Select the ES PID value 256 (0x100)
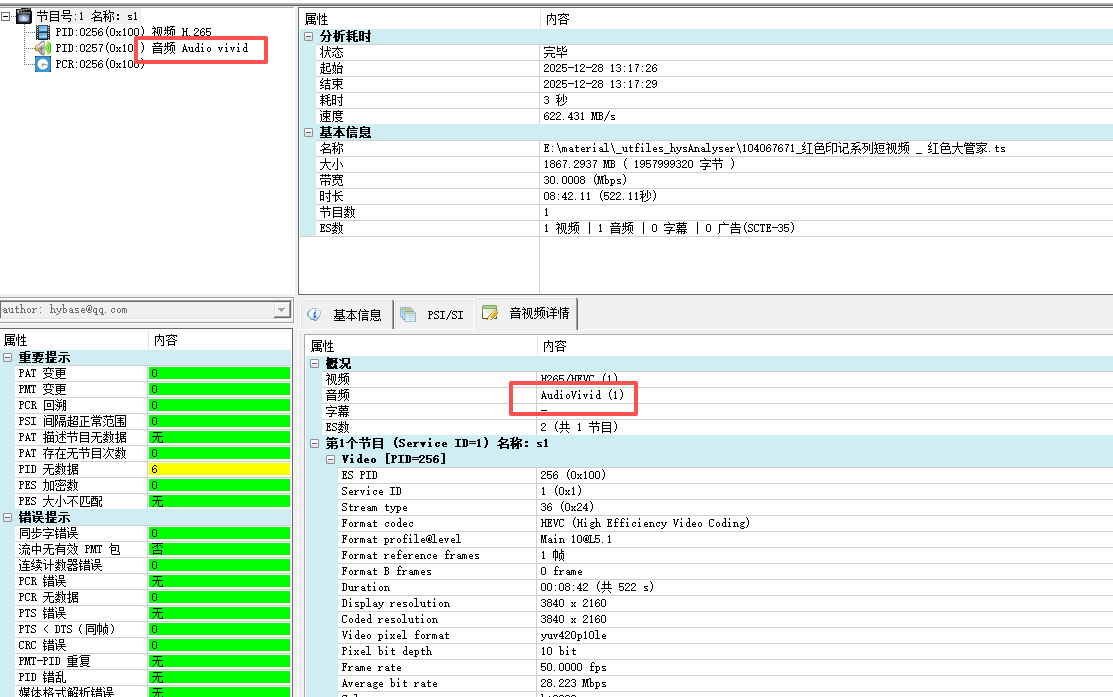Screen dimensions: 1113x697 (x=573, y=475)
